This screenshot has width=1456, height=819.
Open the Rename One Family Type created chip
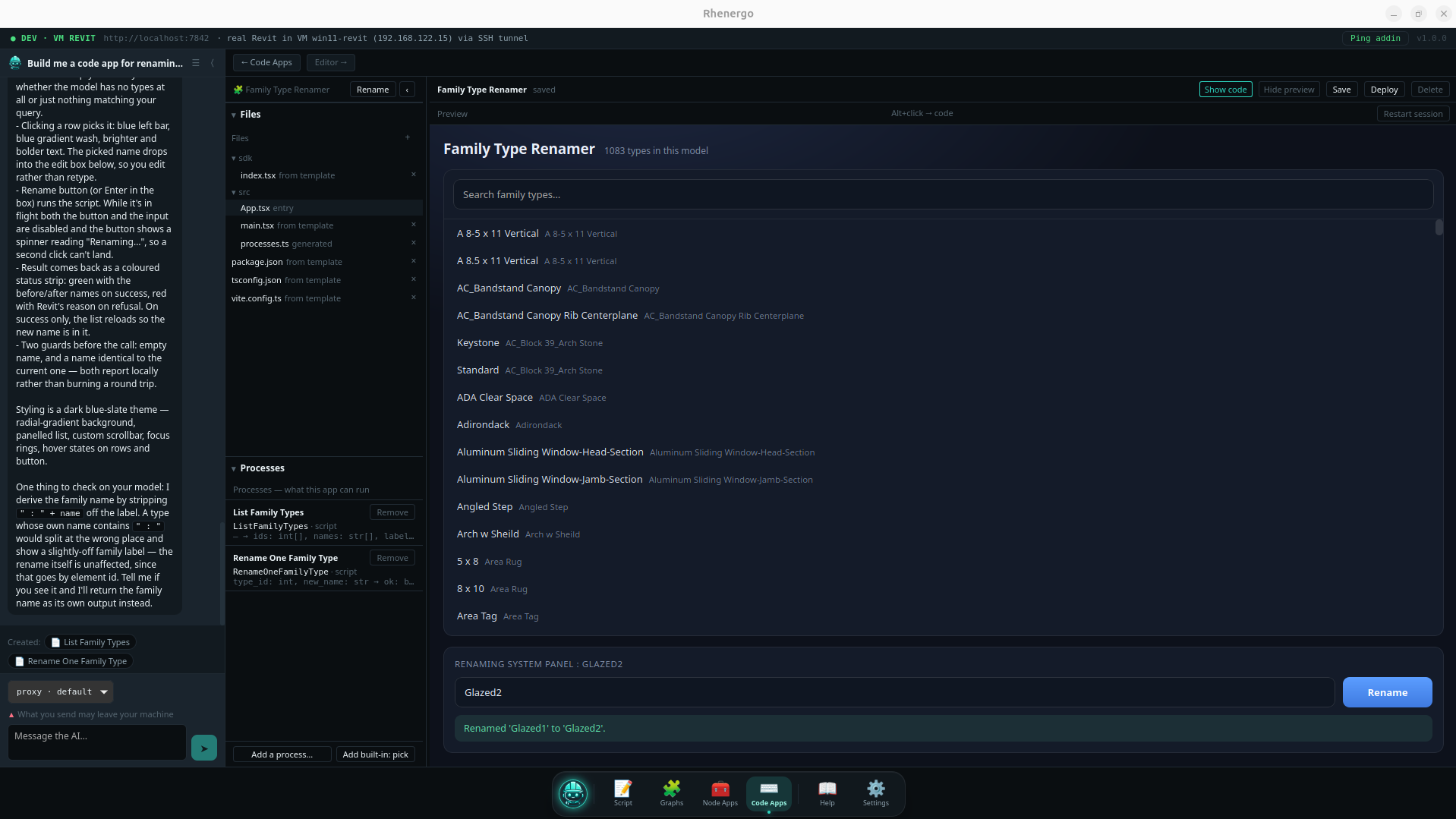coord(71,661)
